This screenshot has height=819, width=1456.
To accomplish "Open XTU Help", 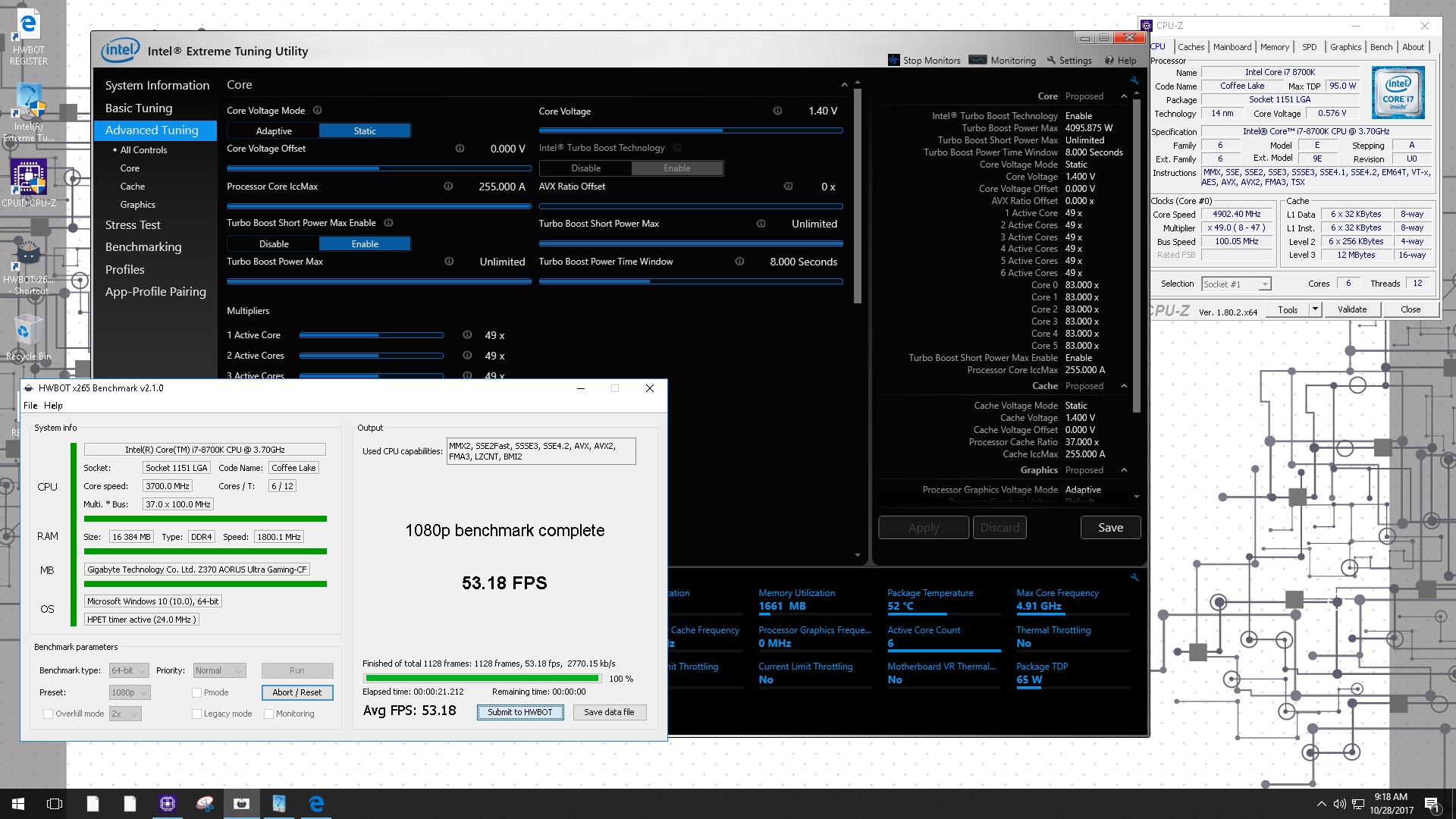I will pos(1121,60).
